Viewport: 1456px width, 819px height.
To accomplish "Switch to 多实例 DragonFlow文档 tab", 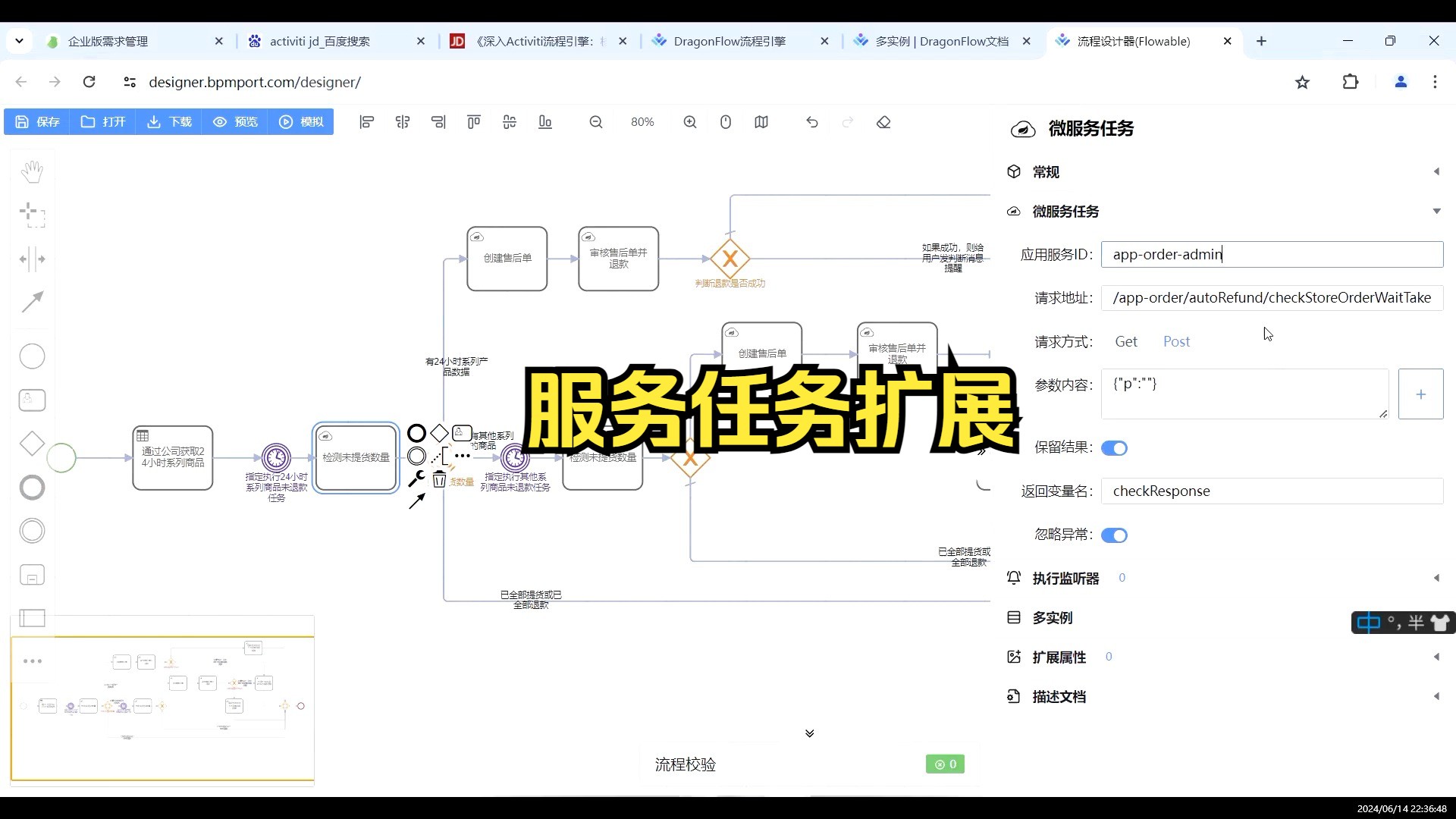I will (942, 42).
